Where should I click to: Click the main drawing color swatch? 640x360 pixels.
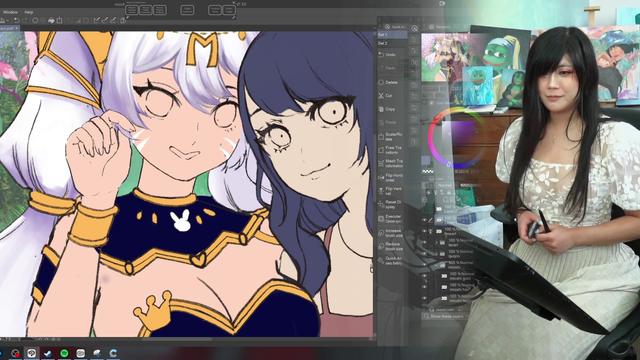(425, 160)
